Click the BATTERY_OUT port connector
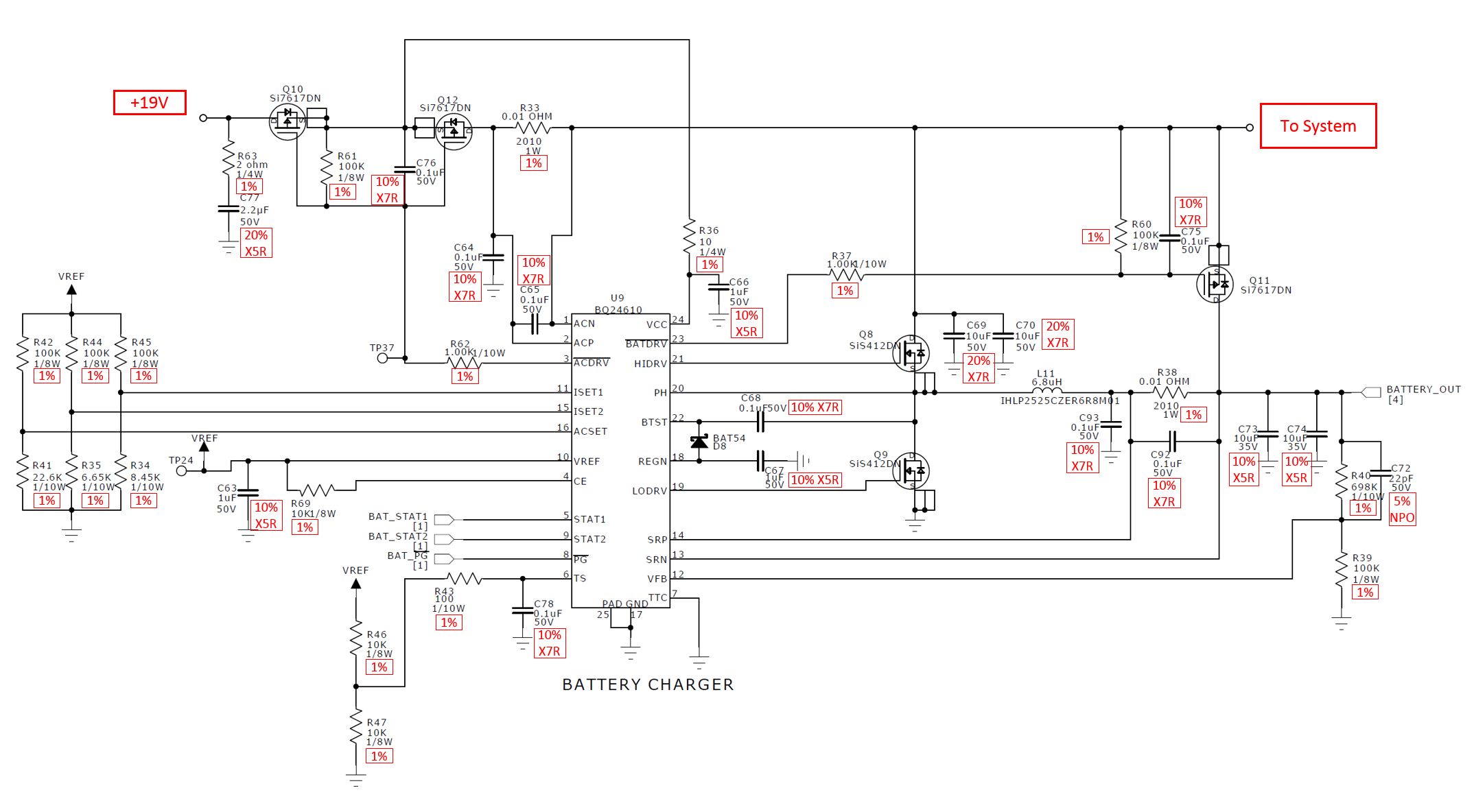The image size is (1474, 812). click(1370, 392)
